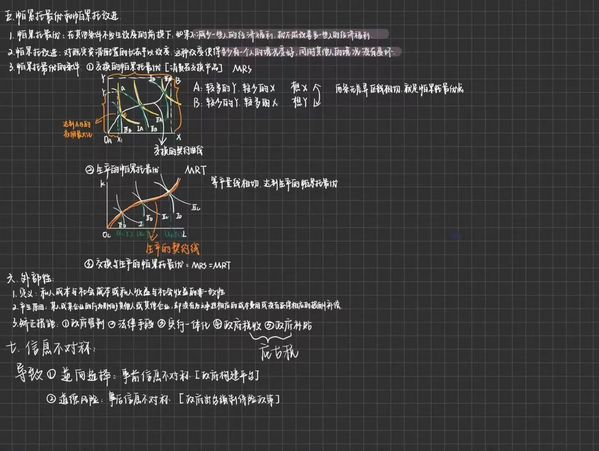
Task: Tap the Edgeworth box exchange diagram
Action: (x=142, y=108)
